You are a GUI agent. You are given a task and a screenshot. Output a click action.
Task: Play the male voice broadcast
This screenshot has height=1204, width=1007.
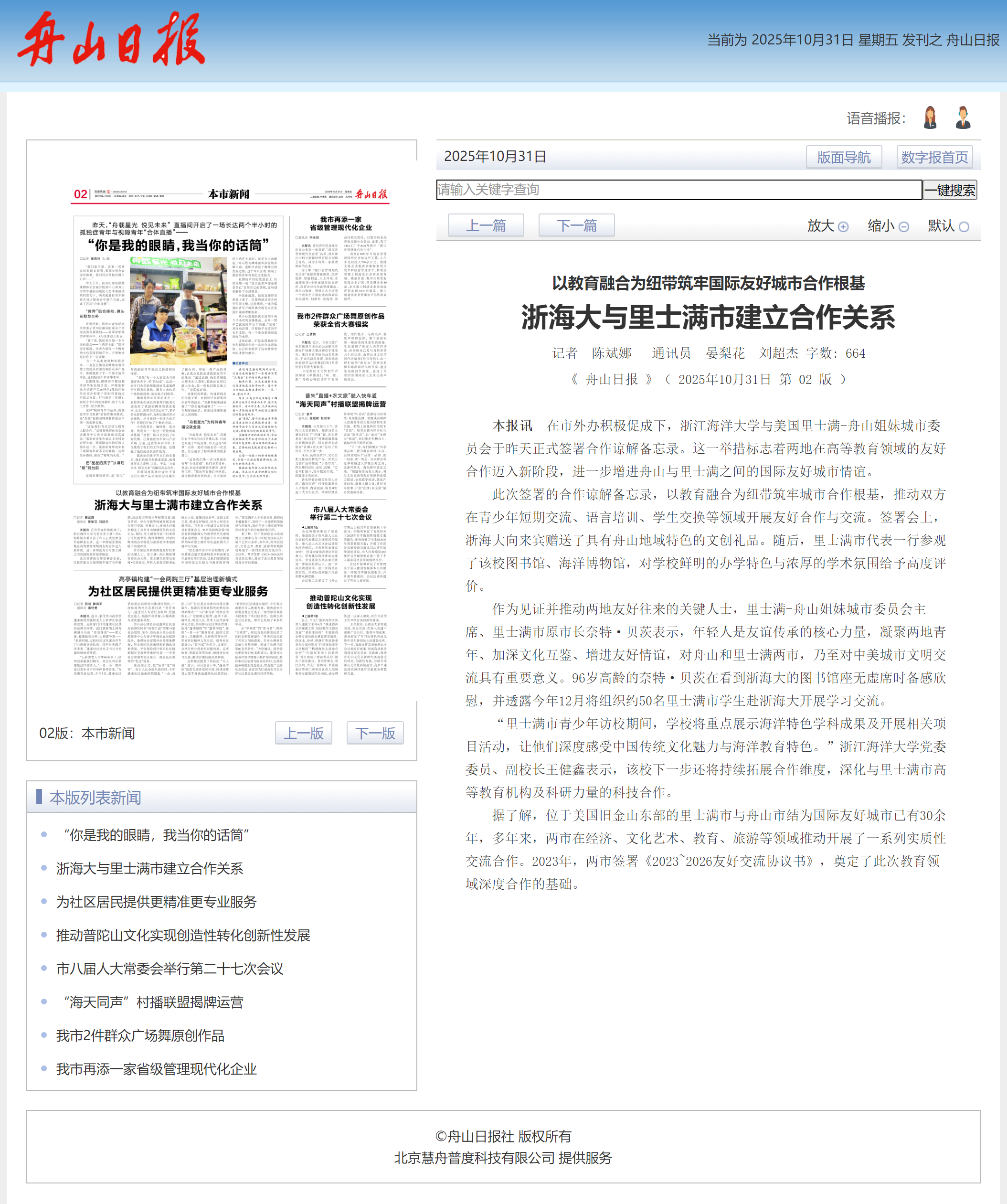click(x=963, y=117)
